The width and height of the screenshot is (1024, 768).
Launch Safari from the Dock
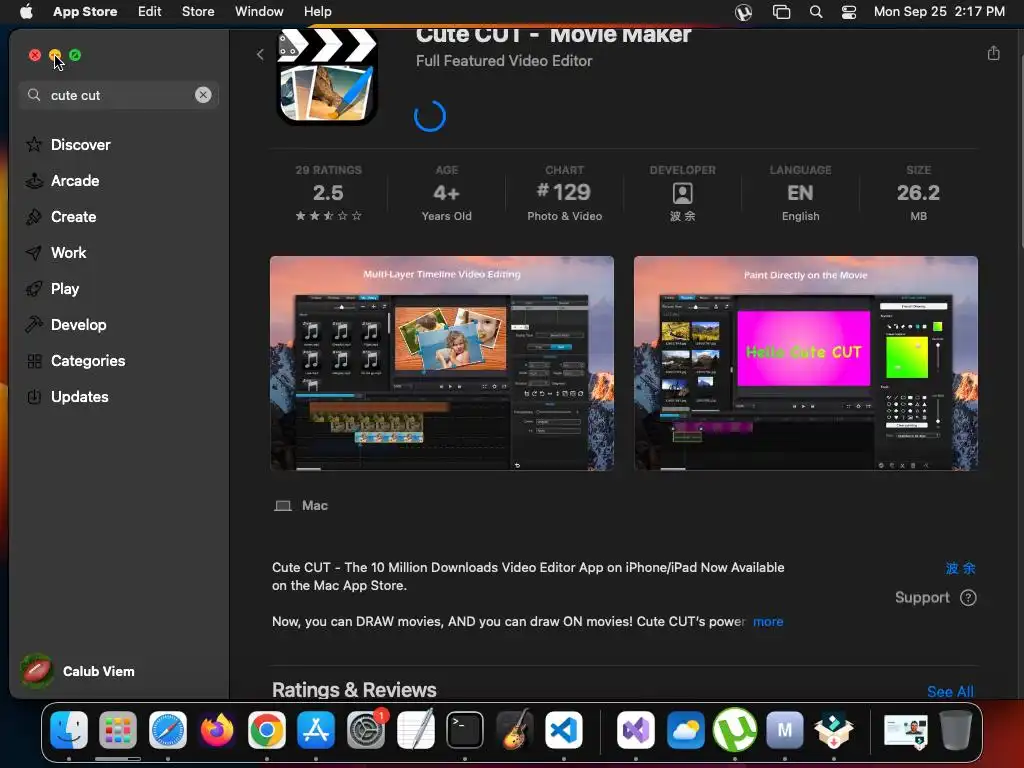tap(168, 729)
